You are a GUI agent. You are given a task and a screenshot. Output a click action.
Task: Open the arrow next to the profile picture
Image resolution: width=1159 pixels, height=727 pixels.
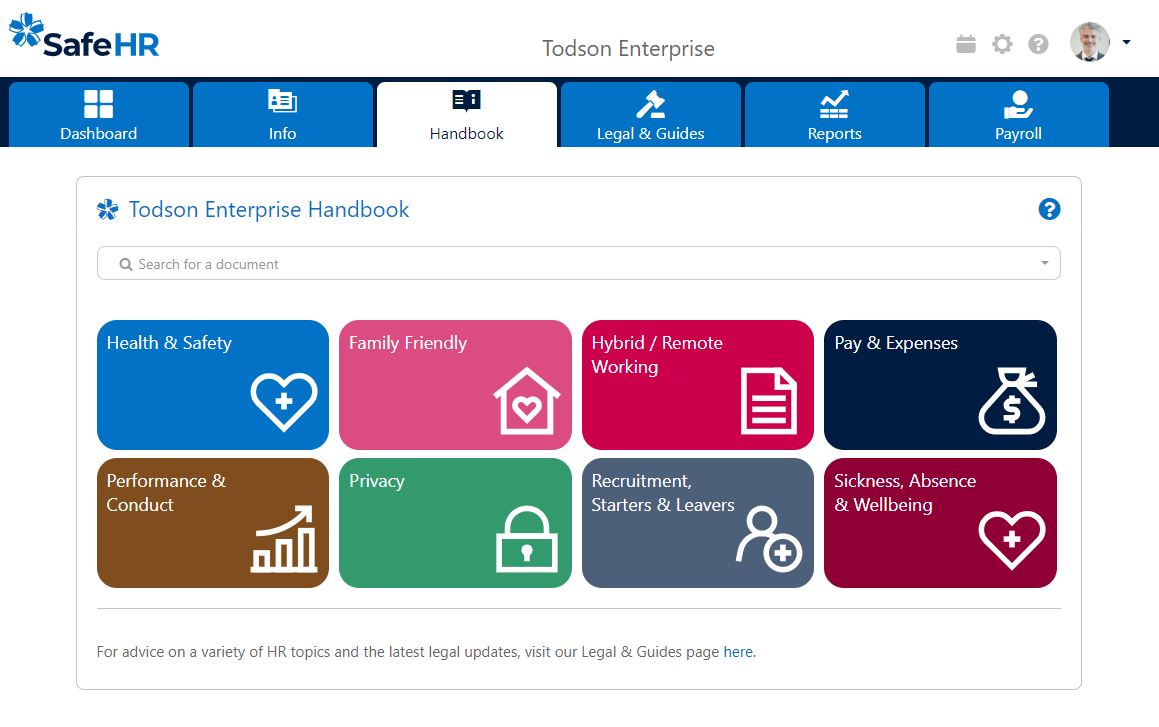click(x=1126, y=43)
